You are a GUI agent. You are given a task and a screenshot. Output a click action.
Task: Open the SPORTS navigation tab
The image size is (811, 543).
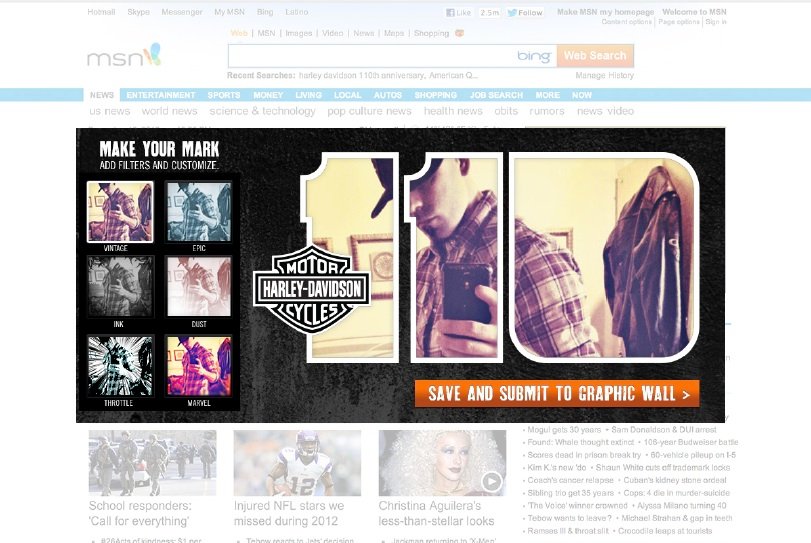[224, 95]
